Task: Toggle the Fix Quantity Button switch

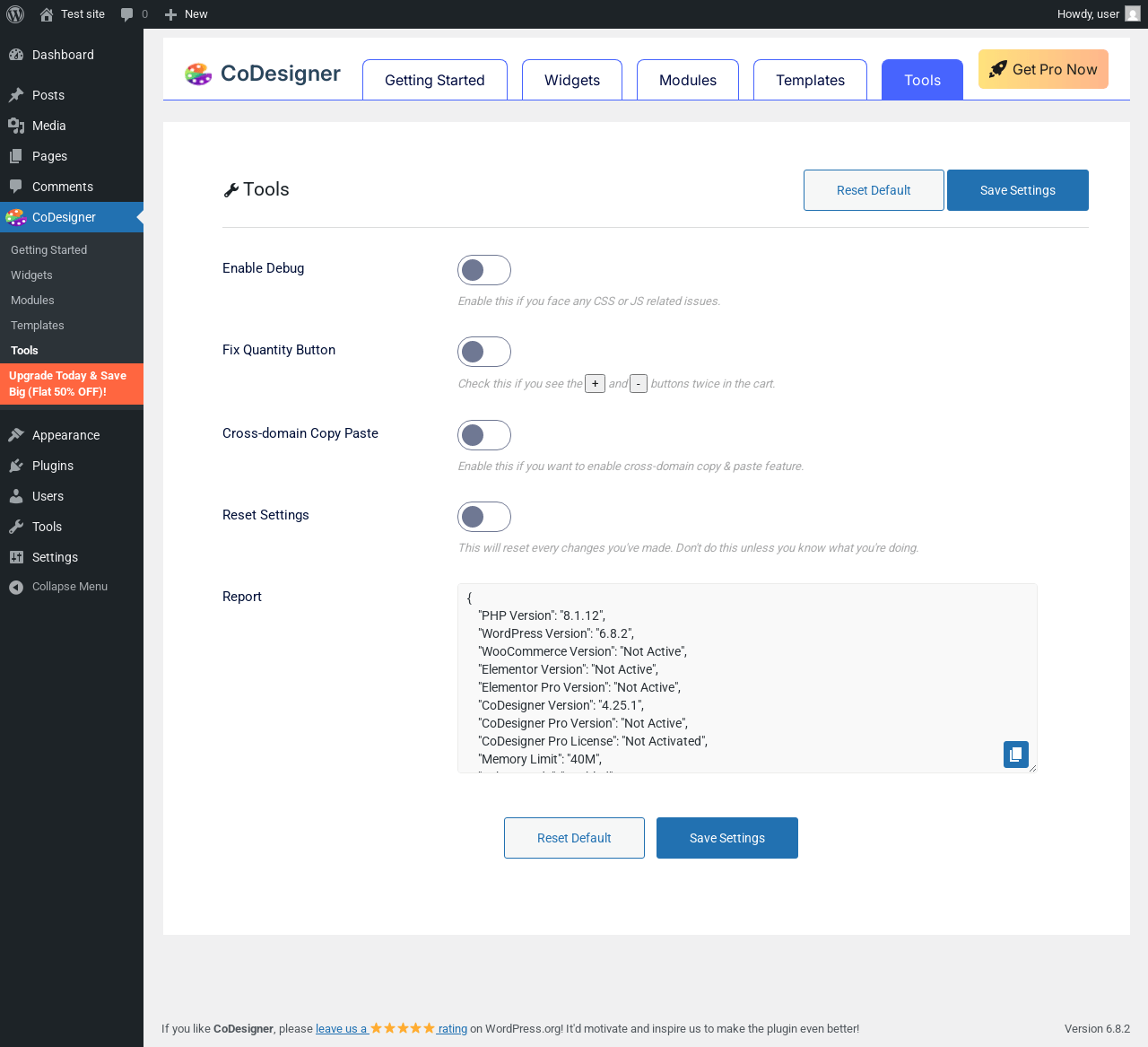Action: pos(484,352)
